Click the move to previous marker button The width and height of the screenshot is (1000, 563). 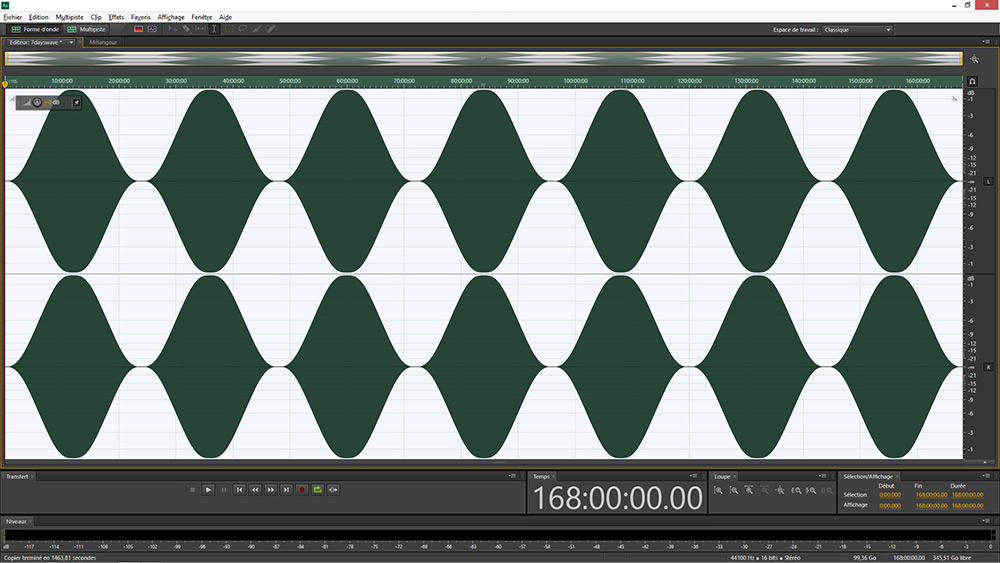(x=239, y=490)
